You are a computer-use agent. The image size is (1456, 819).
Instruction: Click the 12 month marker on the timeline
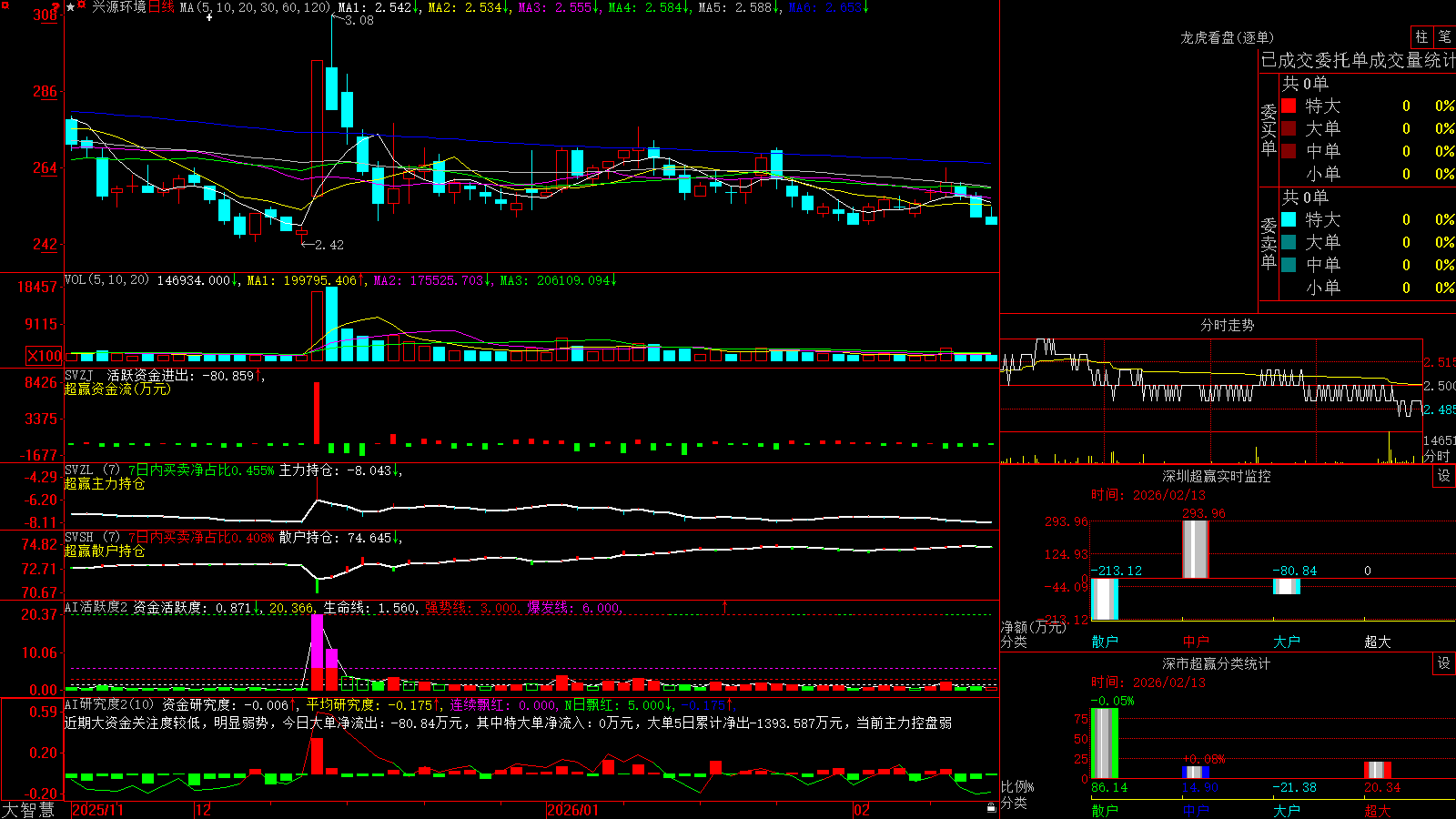pos(203,810)
